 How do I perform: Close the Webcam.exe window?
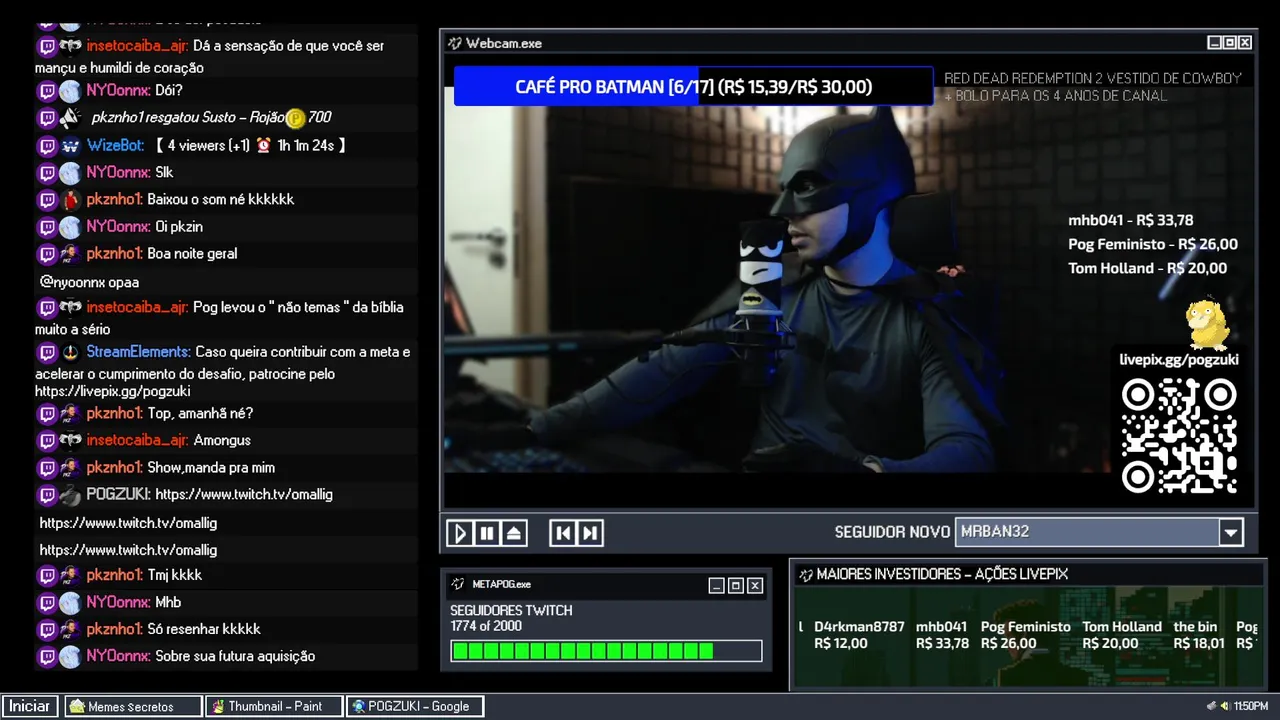click(x=1244, y=43)
